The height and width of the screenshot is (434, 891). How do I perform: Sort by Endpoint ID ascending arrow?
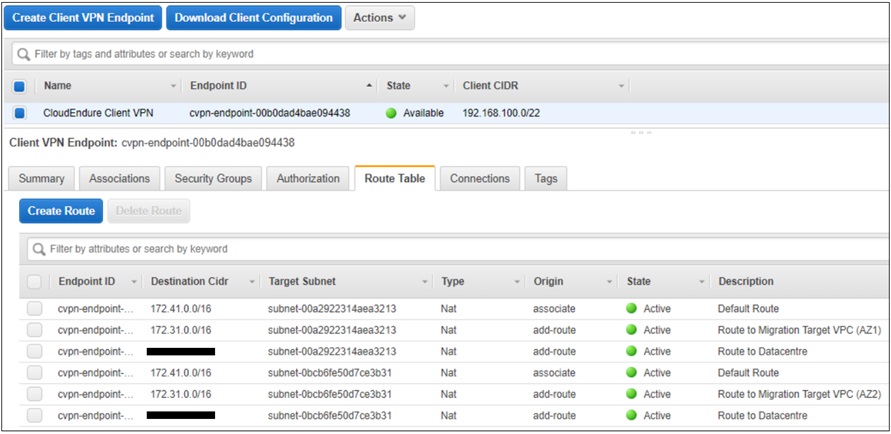(370, 86)
